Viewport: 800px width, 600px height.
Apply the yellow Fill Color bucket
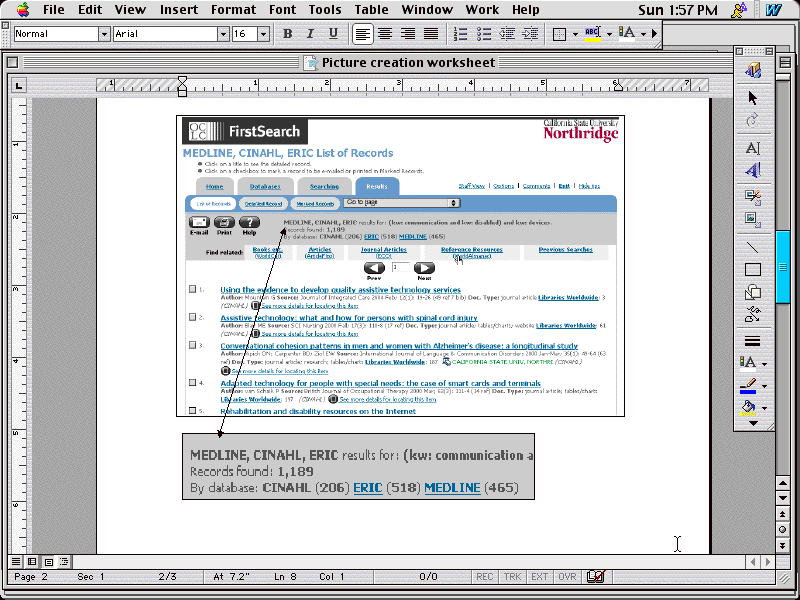(x=748, y=408)
